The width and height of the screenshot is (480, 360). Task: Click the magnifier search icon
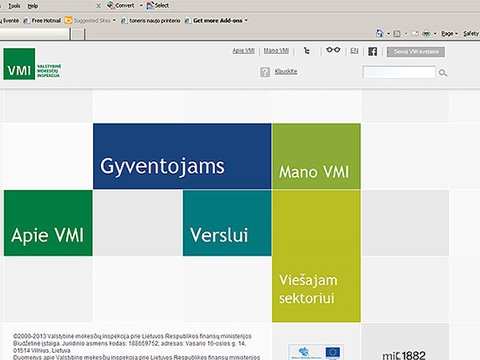click(x=443, y=73)
